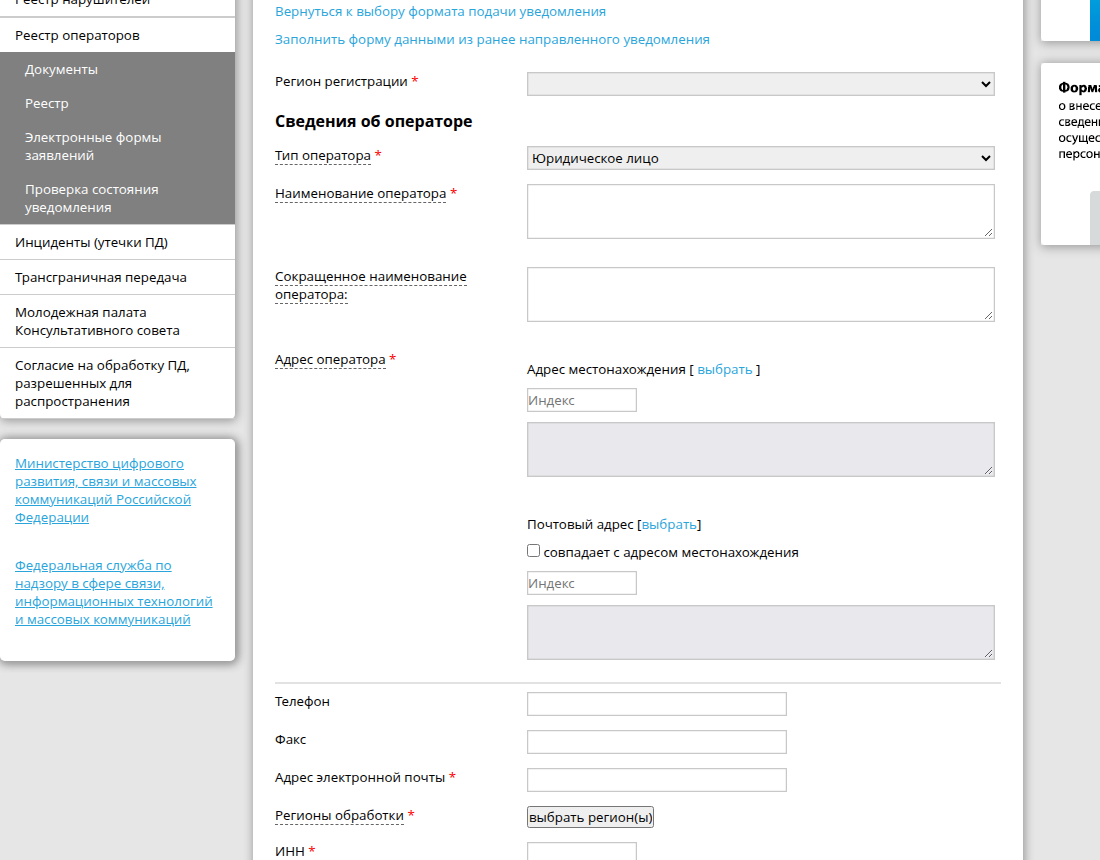
Task: Focus the Наименование оператора text area
Action: tap(760, 212)
